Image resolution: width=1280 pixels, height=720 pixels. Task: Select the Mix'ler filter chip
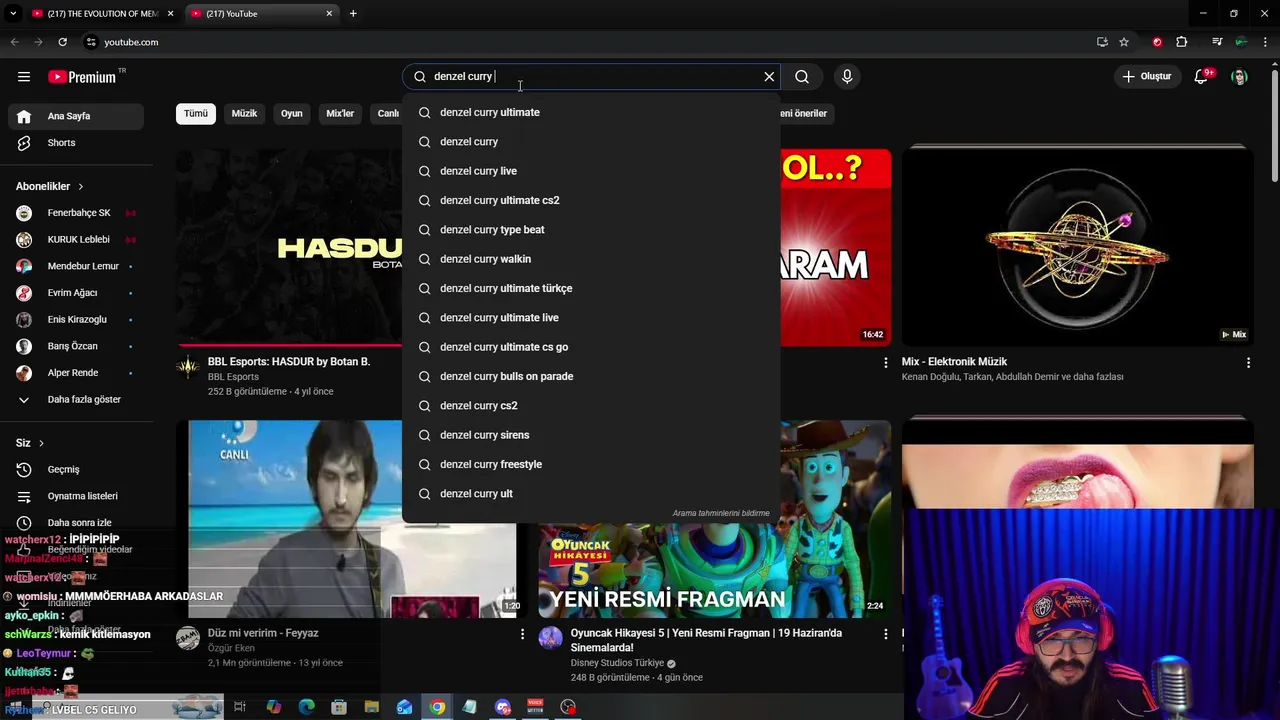click(340, 113)
